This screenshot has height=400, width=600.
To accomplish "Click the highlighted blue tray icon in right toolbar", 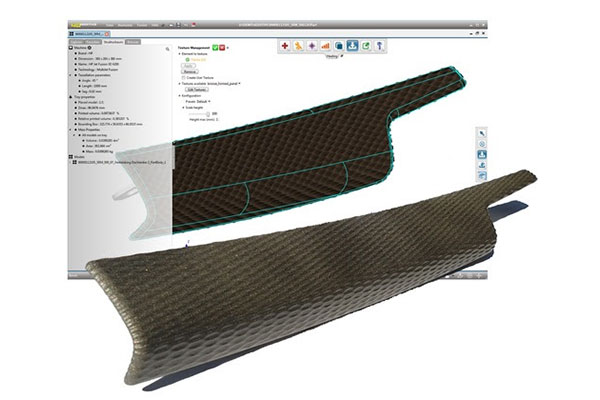I will 482,155.
